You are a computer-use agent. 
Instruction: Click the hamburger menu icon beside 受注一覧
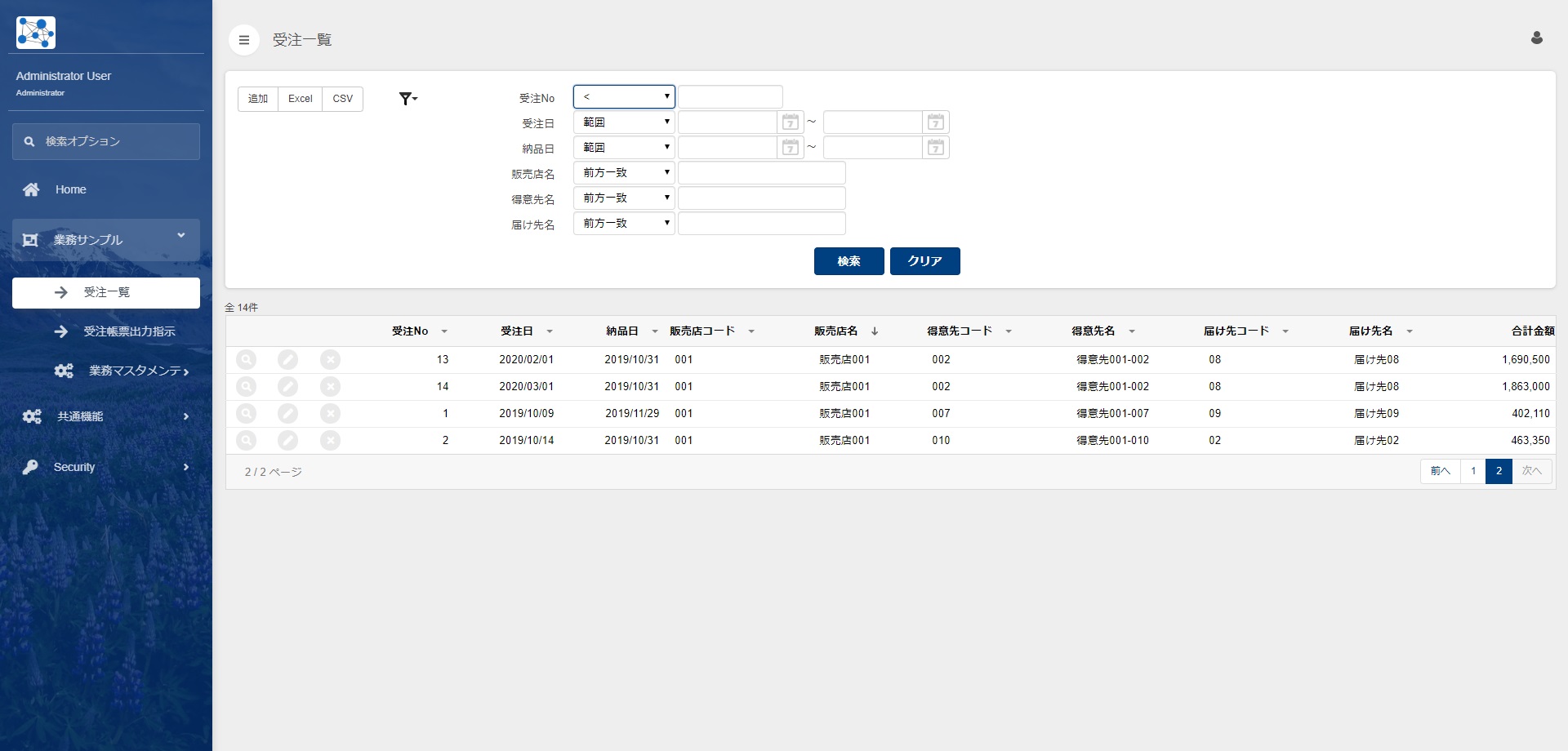(243, 40)
